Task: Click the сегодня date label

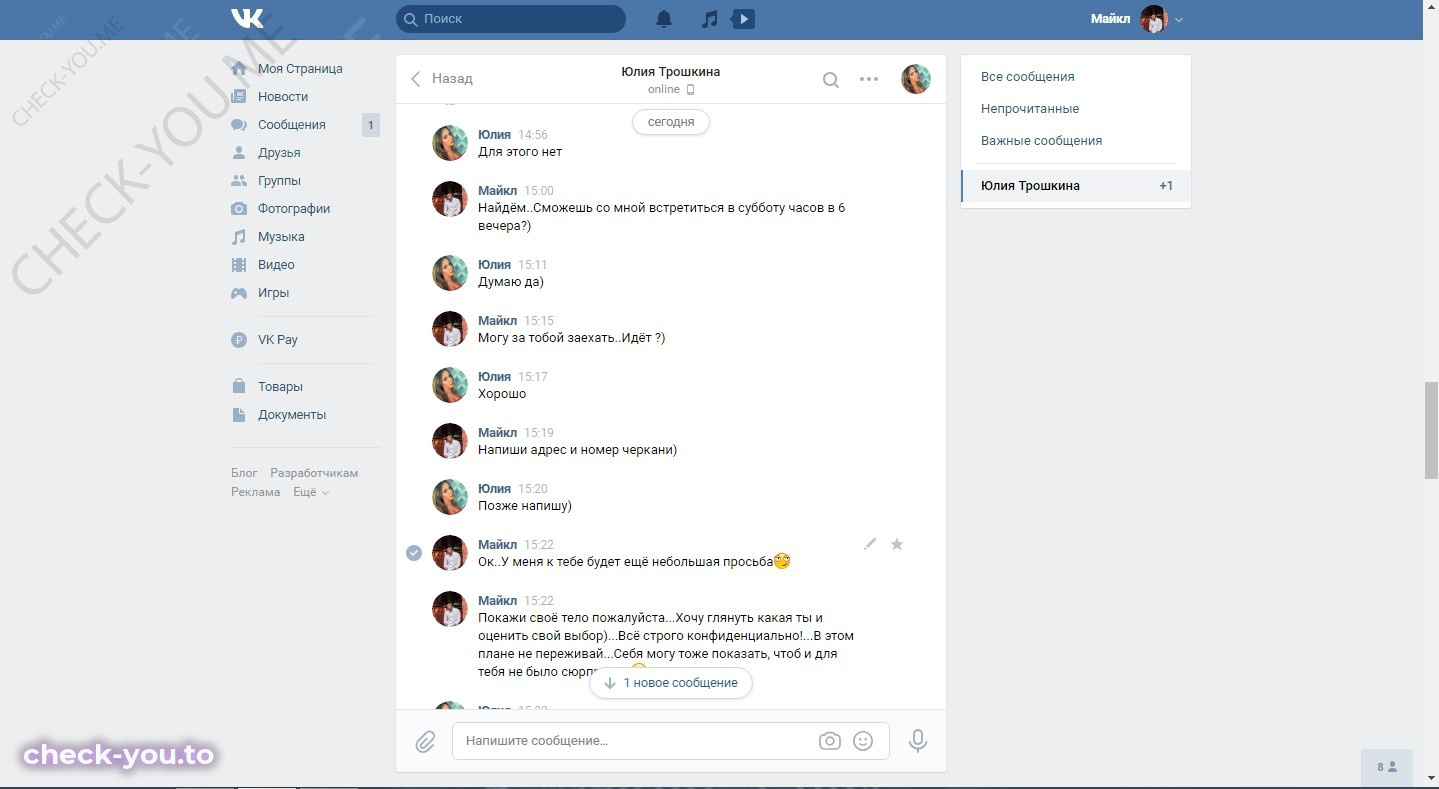Action: (671, 122)
